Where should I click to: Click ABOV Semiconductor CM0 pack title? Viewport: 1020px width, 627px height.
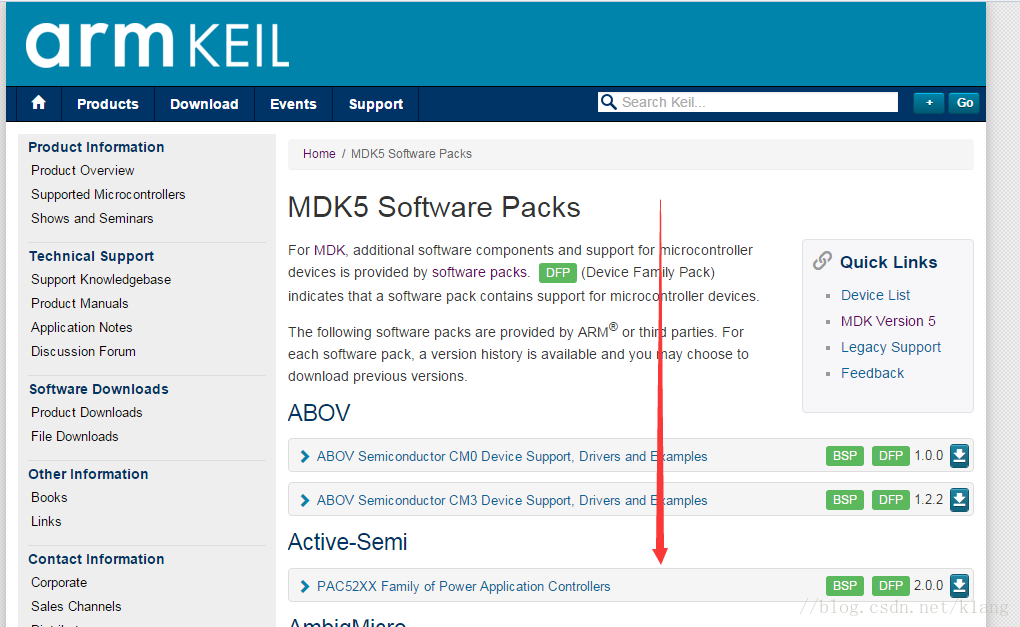coord(512,457)
